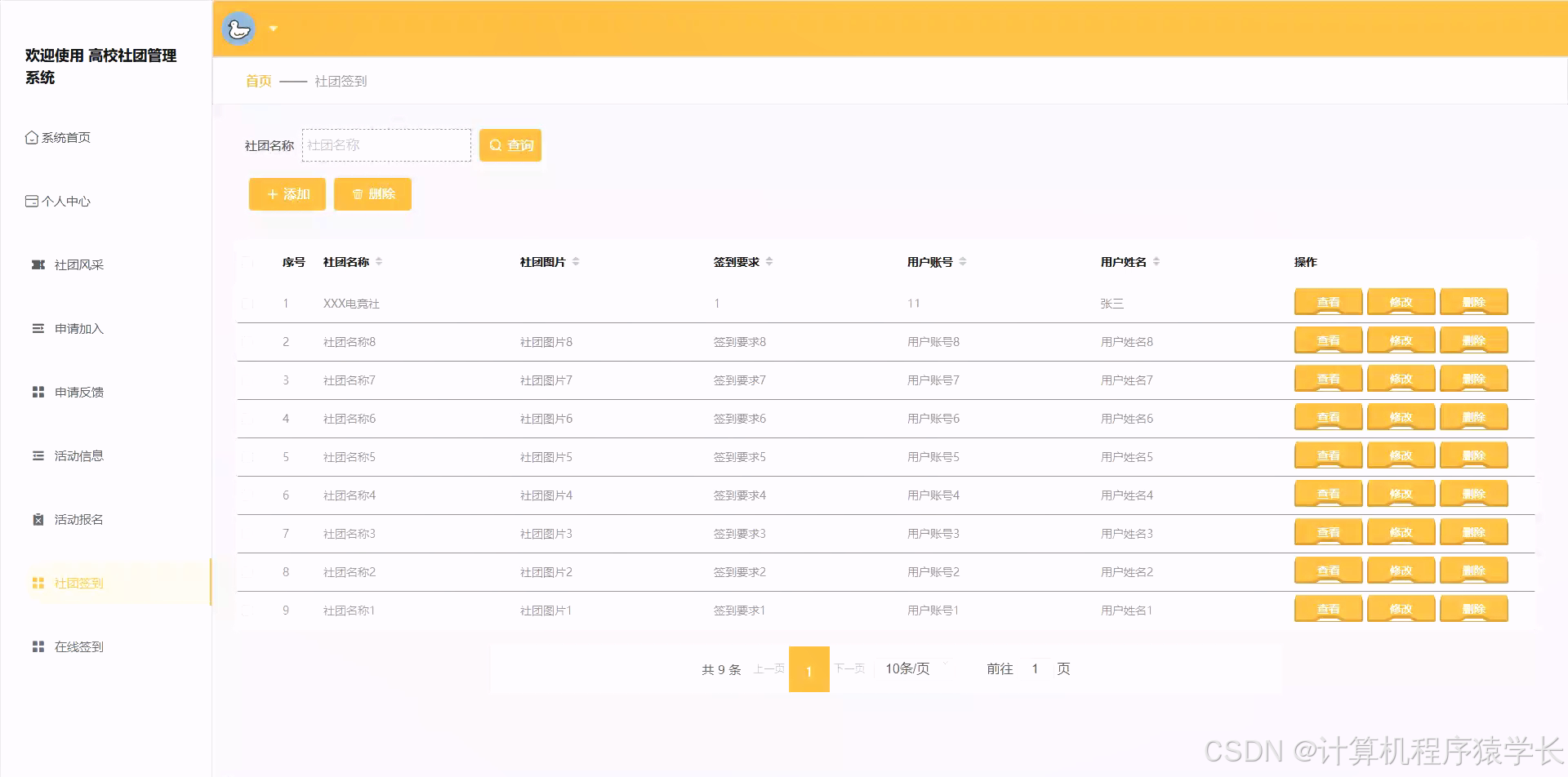Screen dimensions: 1568x777
Task: Select the highlighted 社团签到 sidebar item
Action: tap(118, 583)
